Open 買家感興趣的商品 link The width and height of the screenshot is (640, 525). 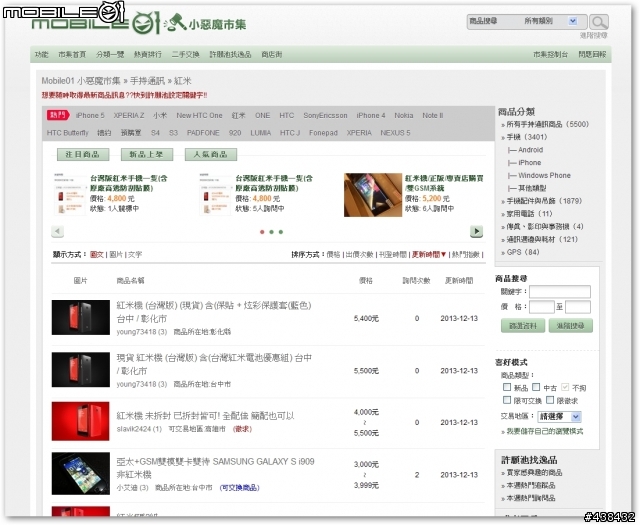[x=534, y=472]
